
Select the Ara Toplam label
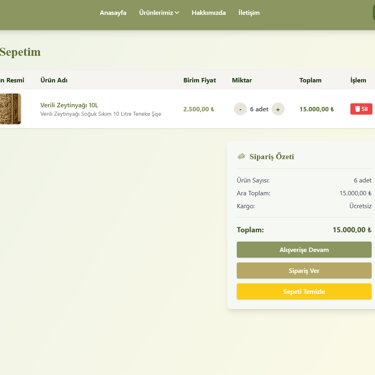(253, 193)
